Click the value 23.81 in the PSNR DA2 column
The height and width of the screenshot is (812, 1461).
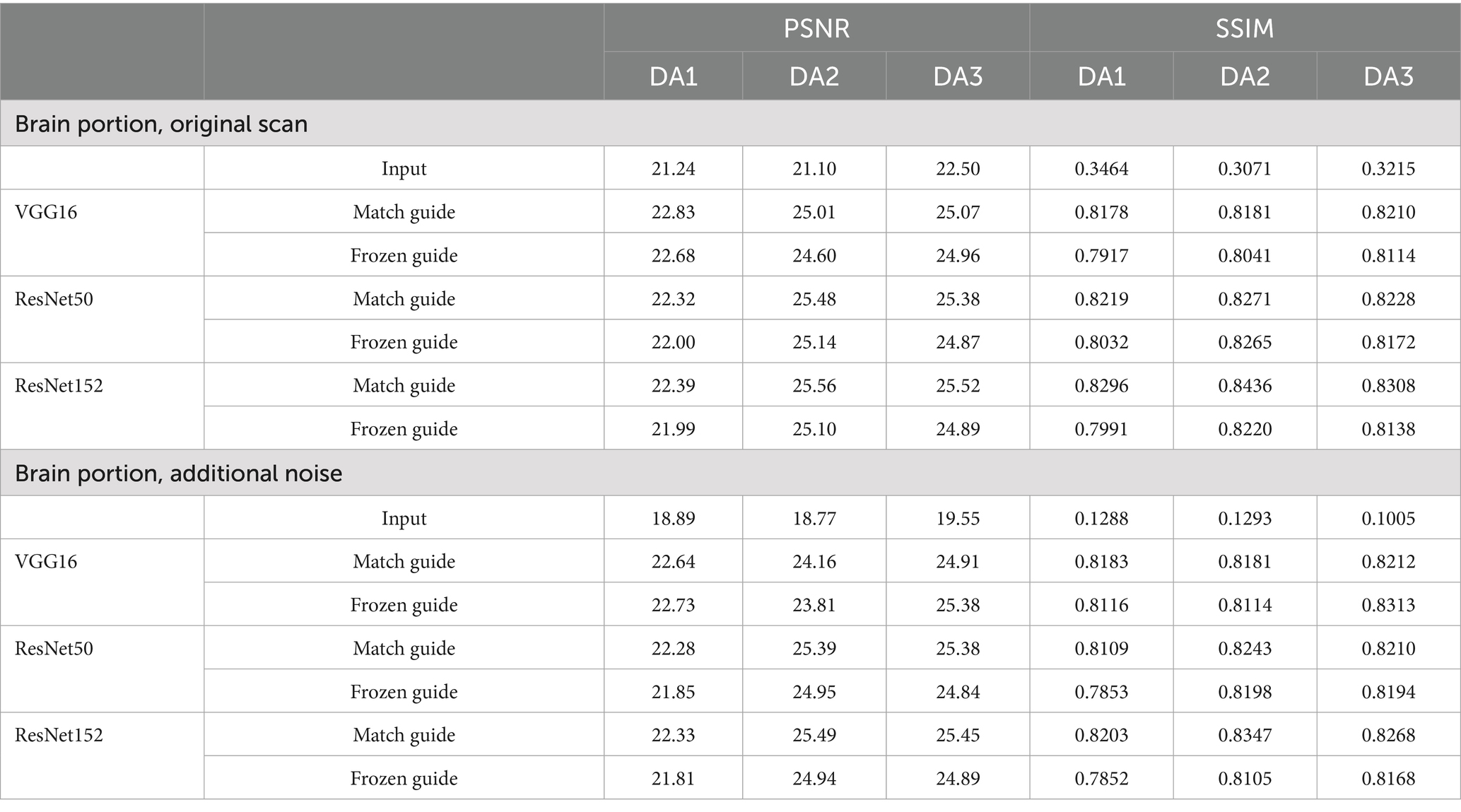(814, 604)
